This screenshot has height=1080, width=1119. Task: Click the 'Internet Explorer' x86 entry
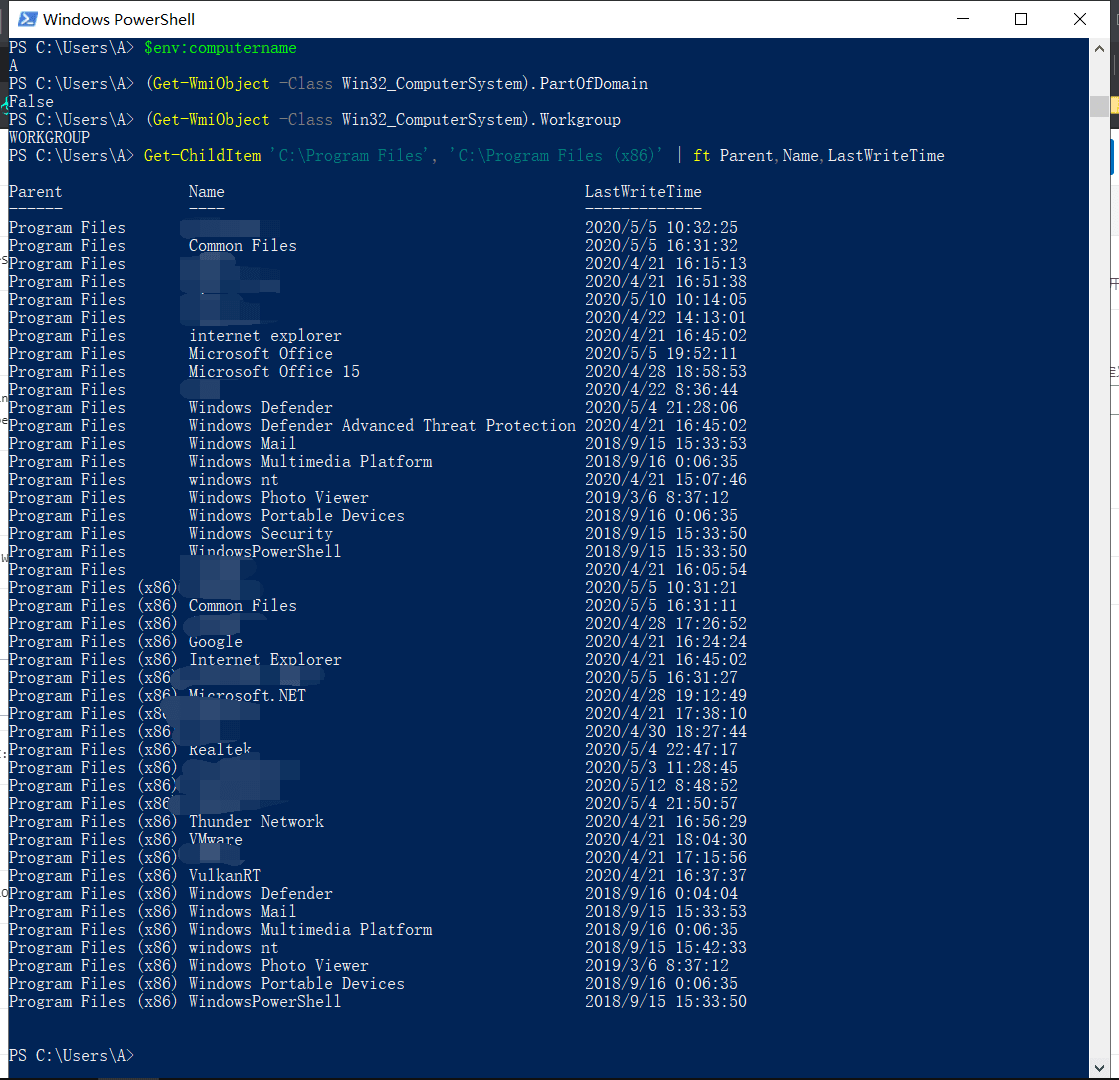(x=265, y=660)
